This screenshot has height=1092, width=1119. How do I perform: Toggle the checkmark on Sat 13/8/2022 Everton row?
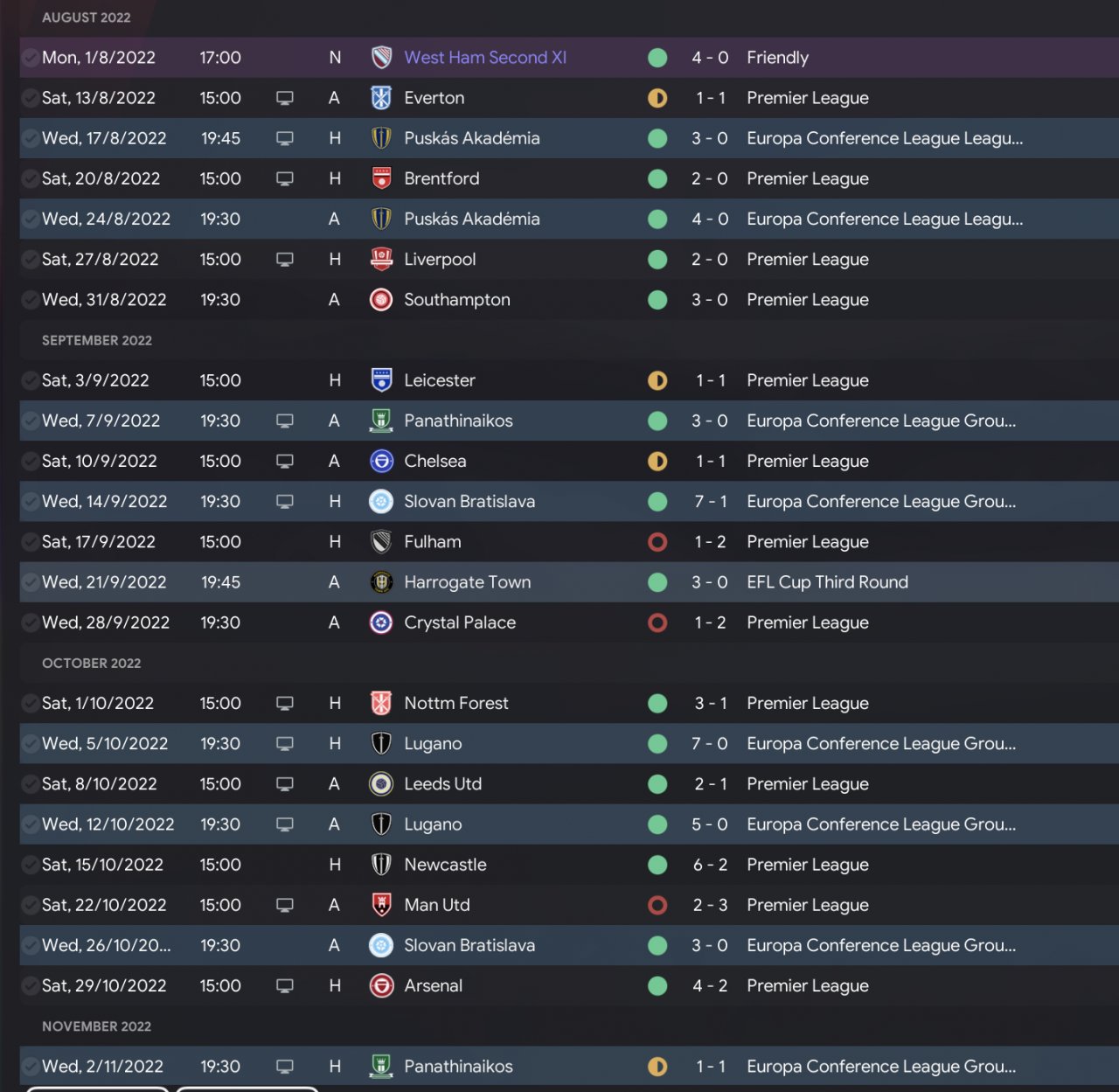(30, 98)
